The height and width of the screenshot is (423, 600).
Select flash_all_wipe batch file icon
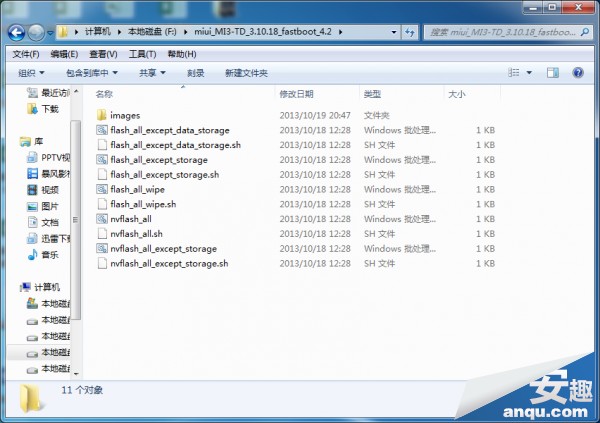pos(102,189)
